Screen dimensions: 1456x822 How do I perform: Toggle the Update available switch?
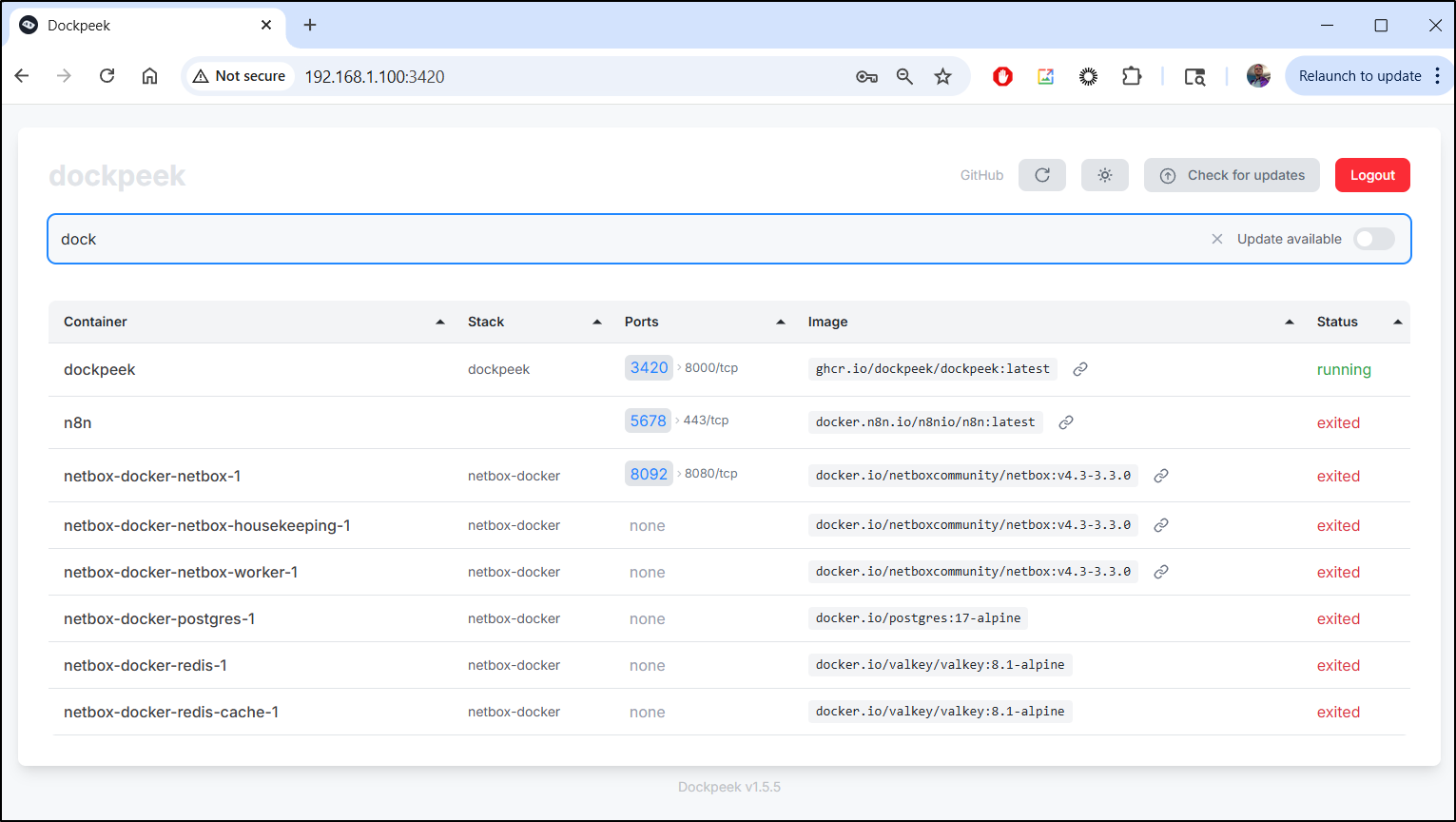(1374, 239)
